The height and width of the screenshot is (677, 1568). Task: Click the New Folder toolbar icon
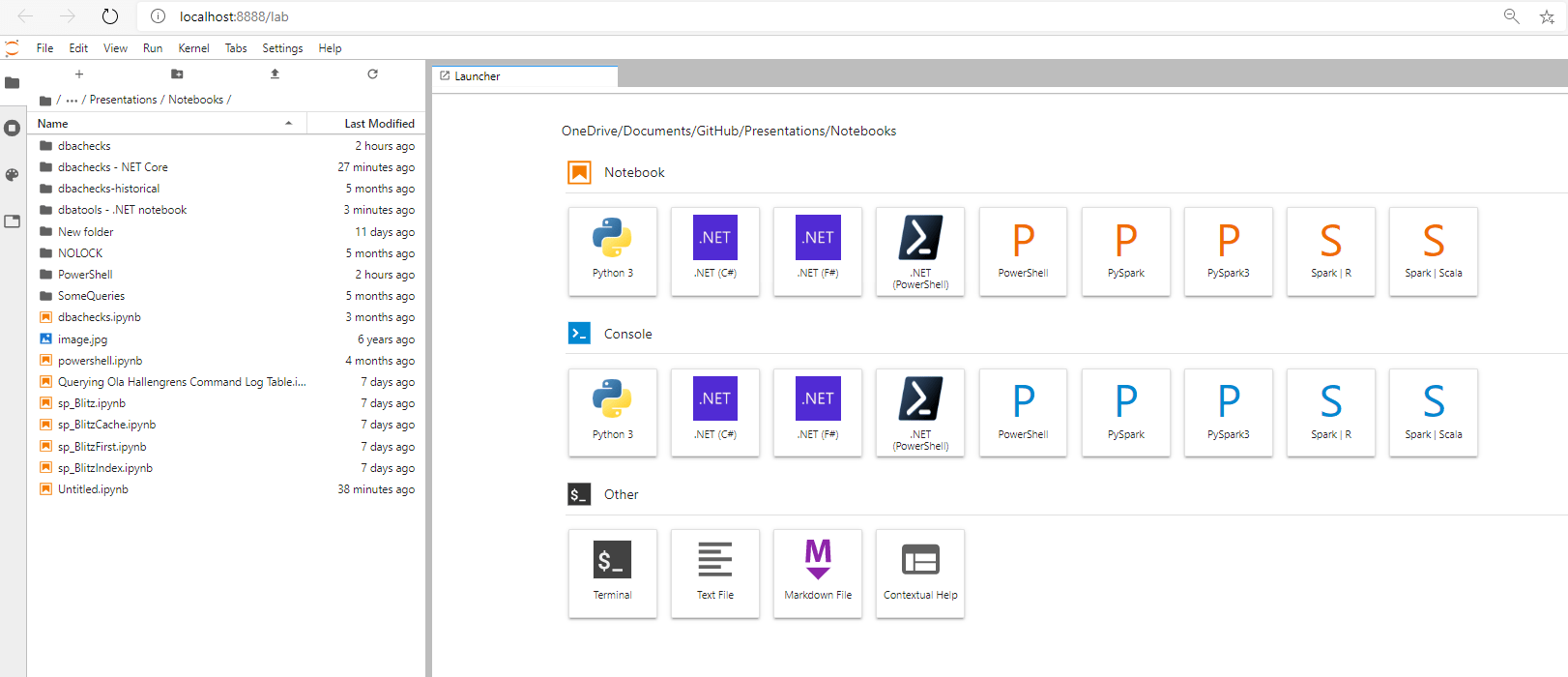click(x=177, y=74)
